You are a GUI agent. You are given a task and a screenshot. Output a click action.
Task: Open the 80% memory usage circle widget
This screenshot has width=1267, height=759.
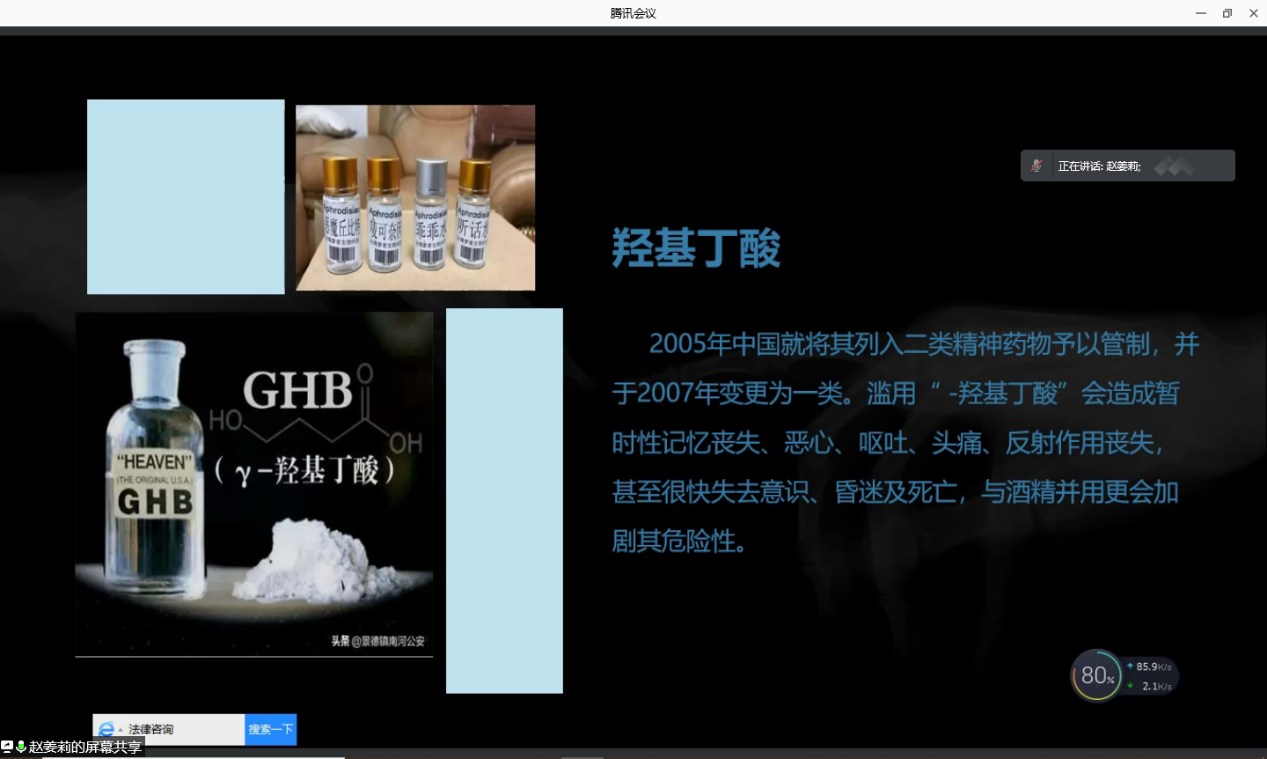point(1097,676)
